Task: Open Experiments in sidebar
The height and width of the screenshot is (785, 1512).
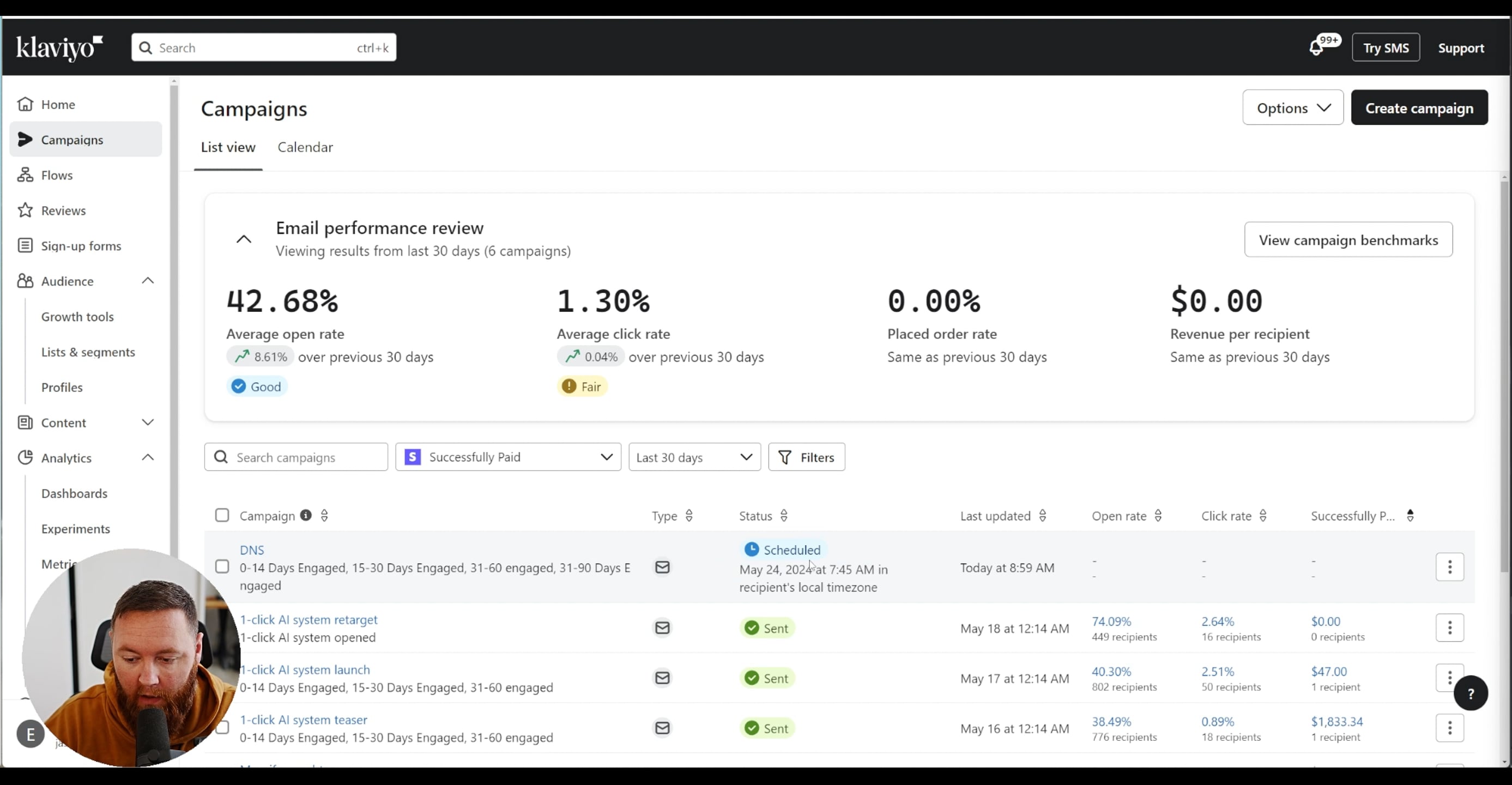Action: [76, 528]
